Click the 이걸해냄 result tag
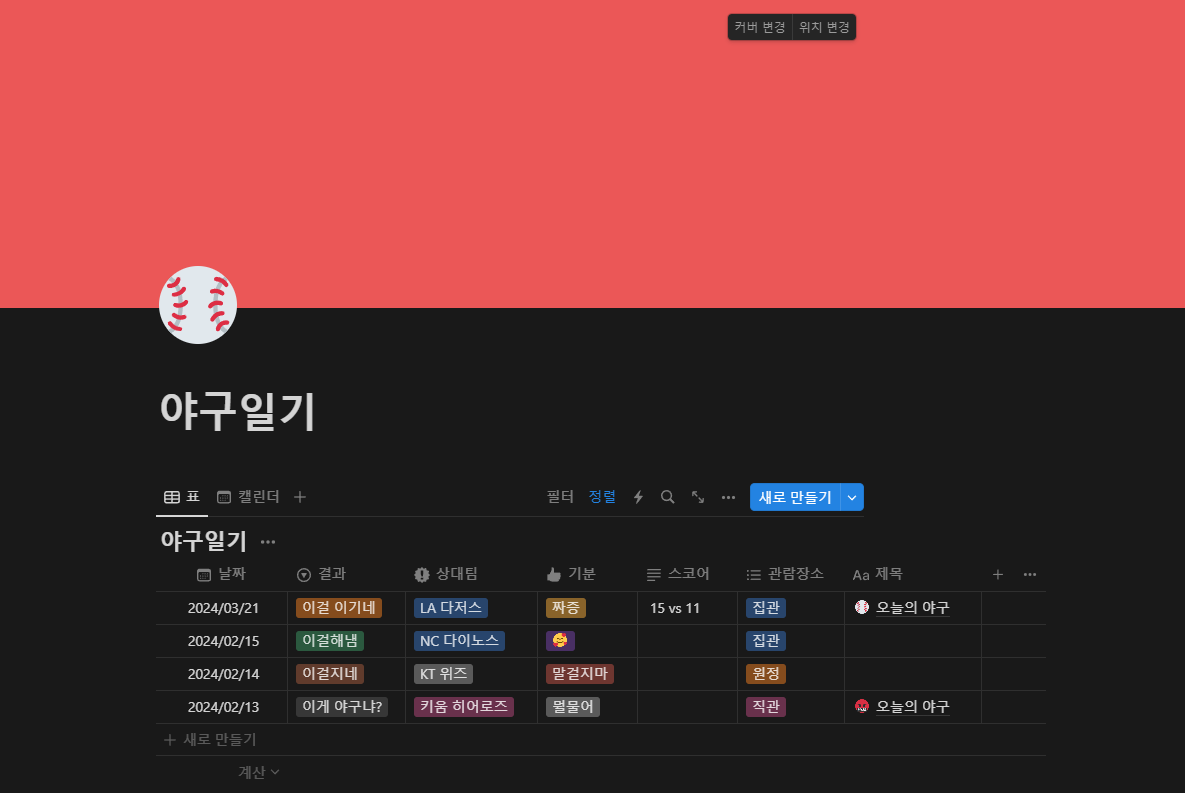1185x793 pixels. click(330, 640)
